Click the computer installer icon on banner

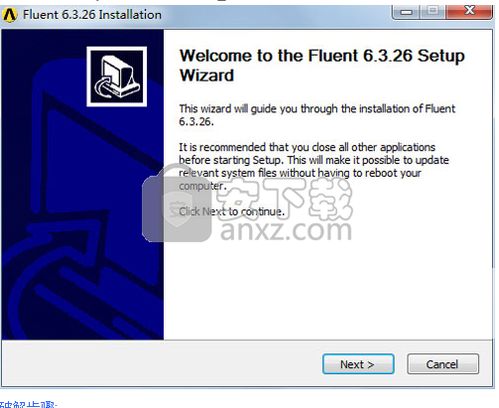point(117,77)
